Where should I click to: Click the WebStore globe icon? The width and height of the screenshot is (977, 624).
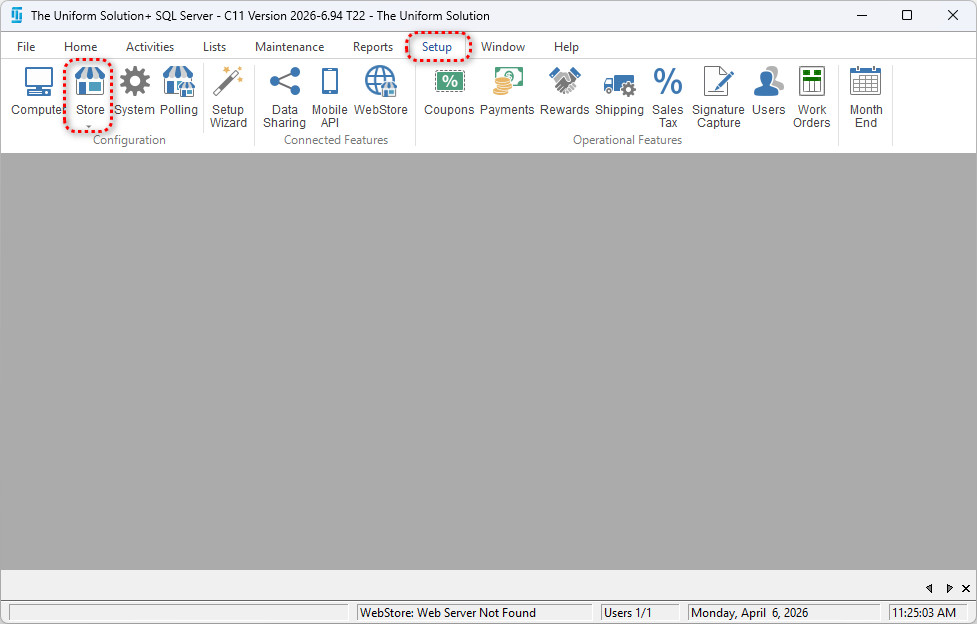[380, 92]
